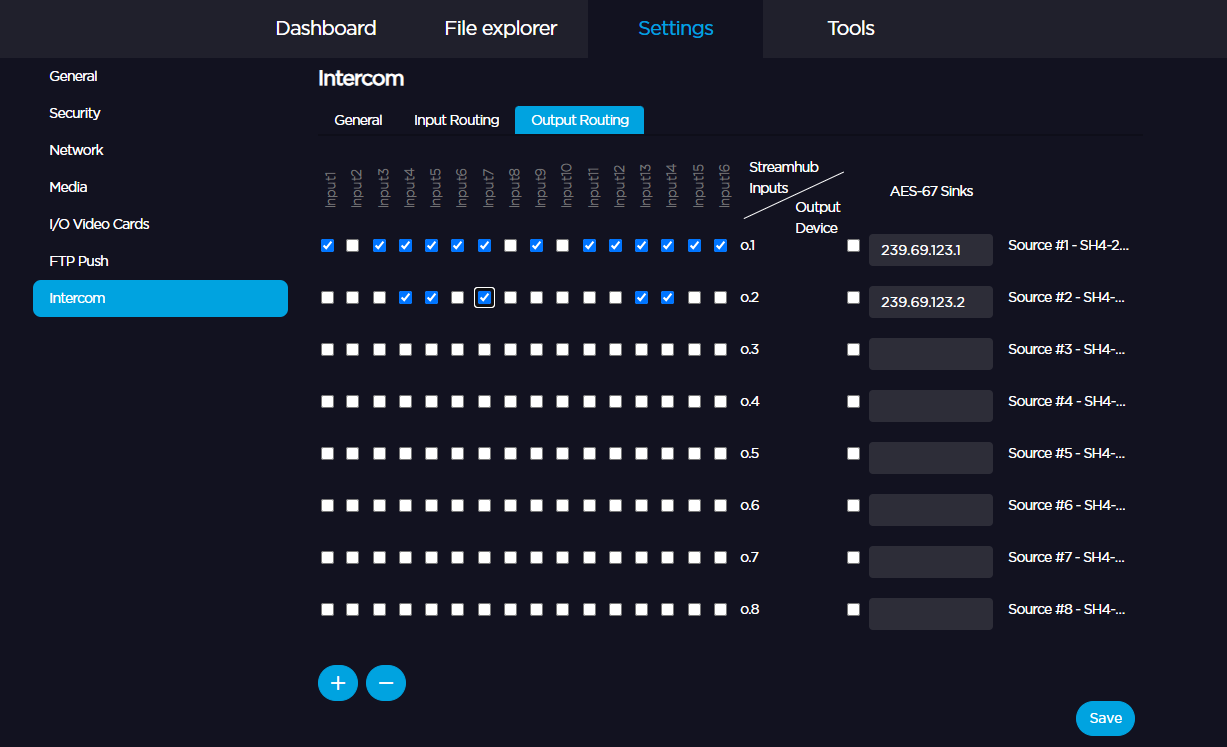Image resolution: width=1227 pixels, height=747 pixels.
Task: Click the minus icon to remove an output device
Action: (x=386, y=683)
